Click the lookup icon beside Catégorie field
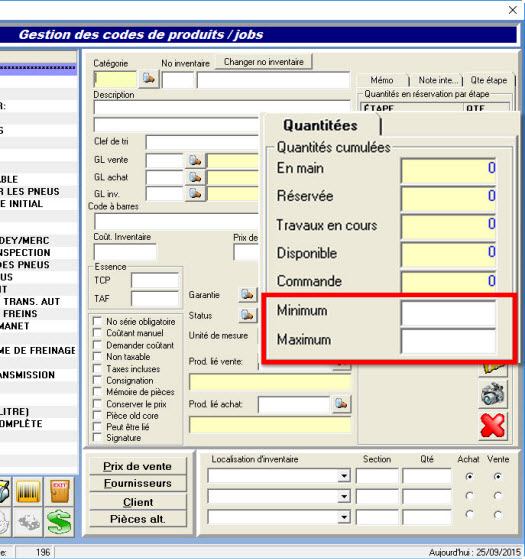 coord(148,78)
